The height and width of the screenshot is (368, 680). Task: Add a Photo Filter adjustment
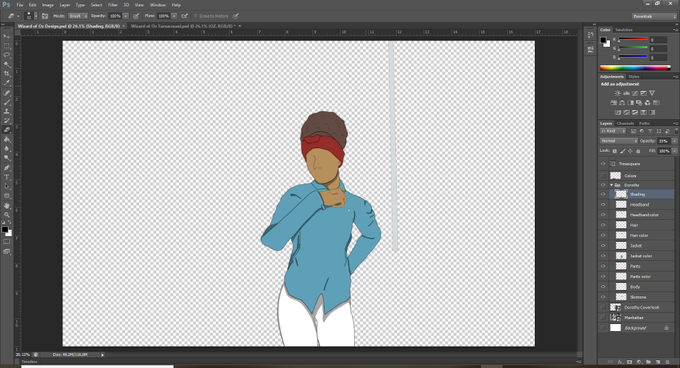[639, 103]
